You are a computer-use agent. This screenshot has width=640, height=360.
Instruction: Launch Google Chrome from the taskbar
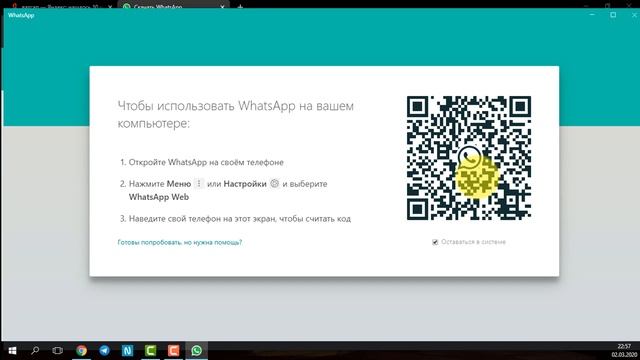[x=81, y=351]
